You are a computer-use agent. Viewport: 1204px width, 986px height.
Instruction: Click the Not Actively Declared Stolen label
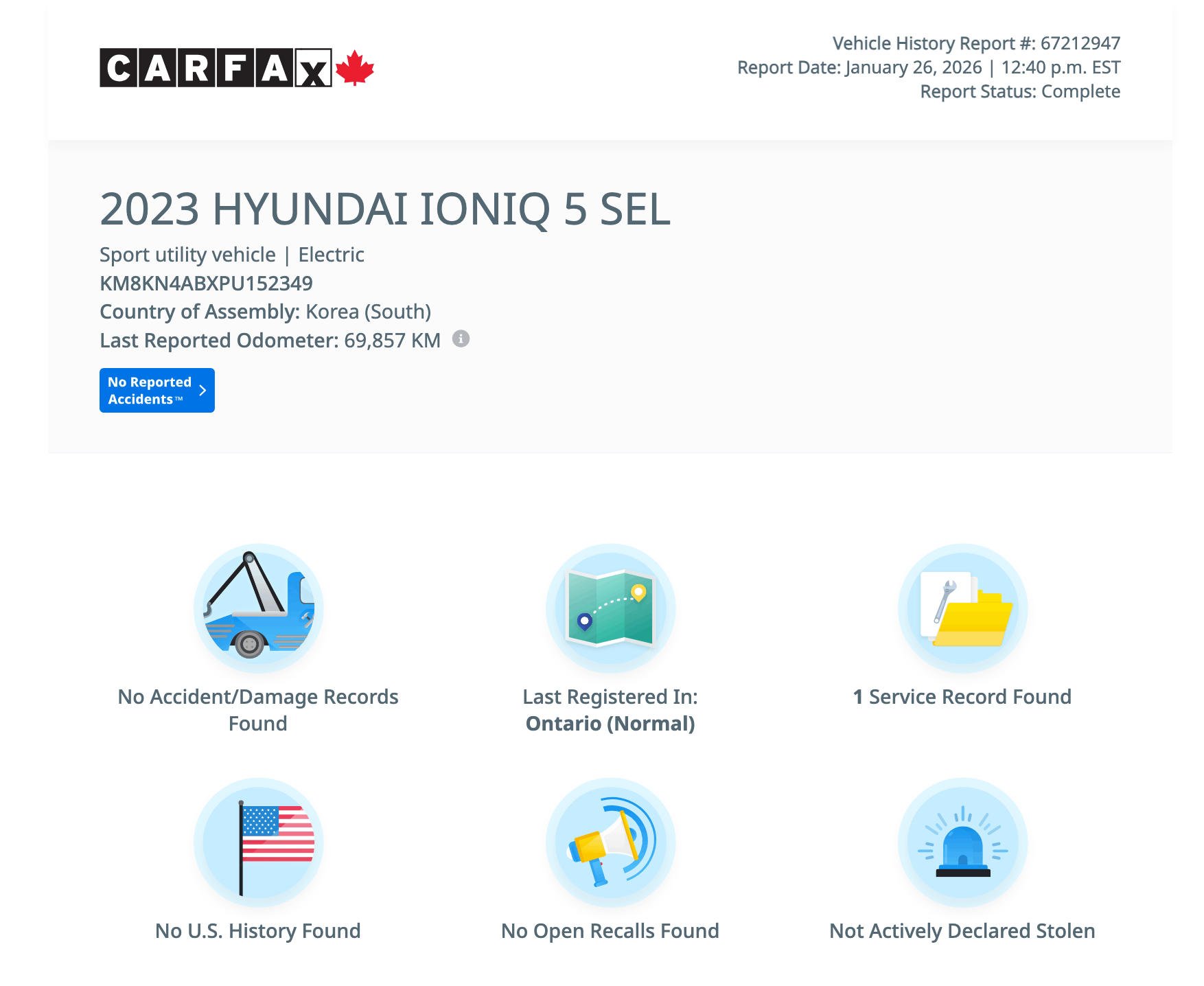962,931
